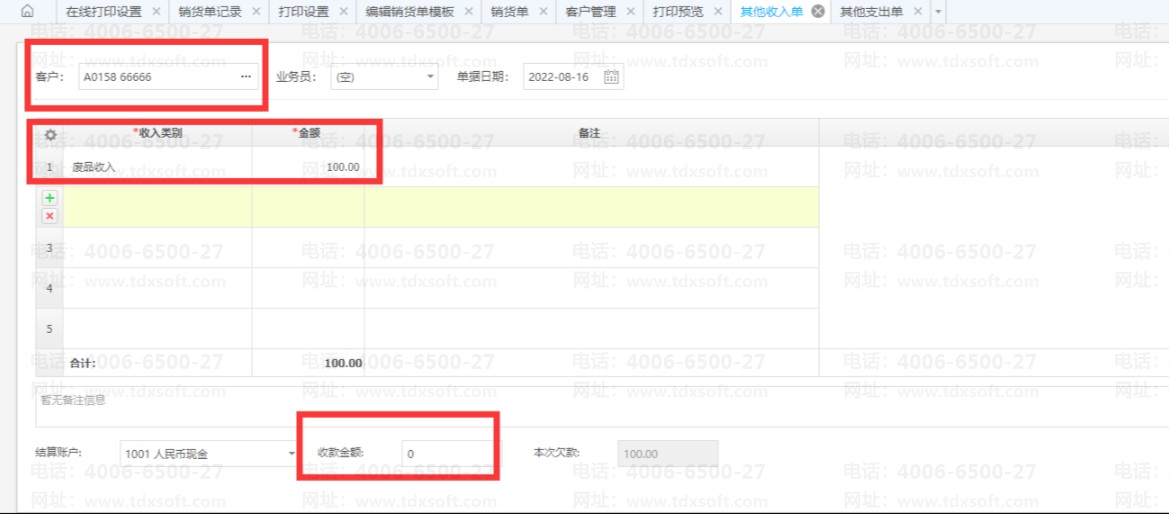Open the 结算账户 account dropdown
This screenshot has height=514, width=1169.
coord(291,453)
